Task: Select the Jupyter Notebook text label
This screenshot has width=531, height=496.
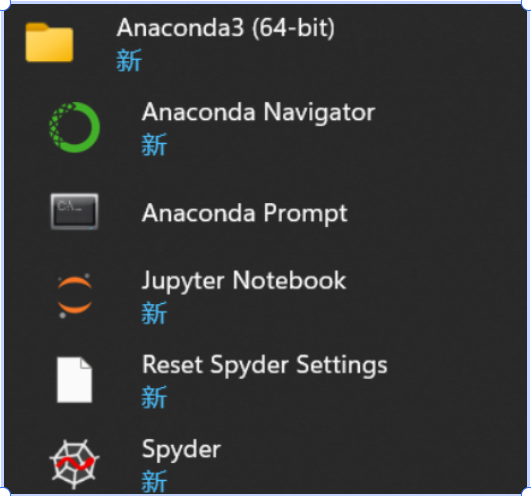Action: point(244,281)
